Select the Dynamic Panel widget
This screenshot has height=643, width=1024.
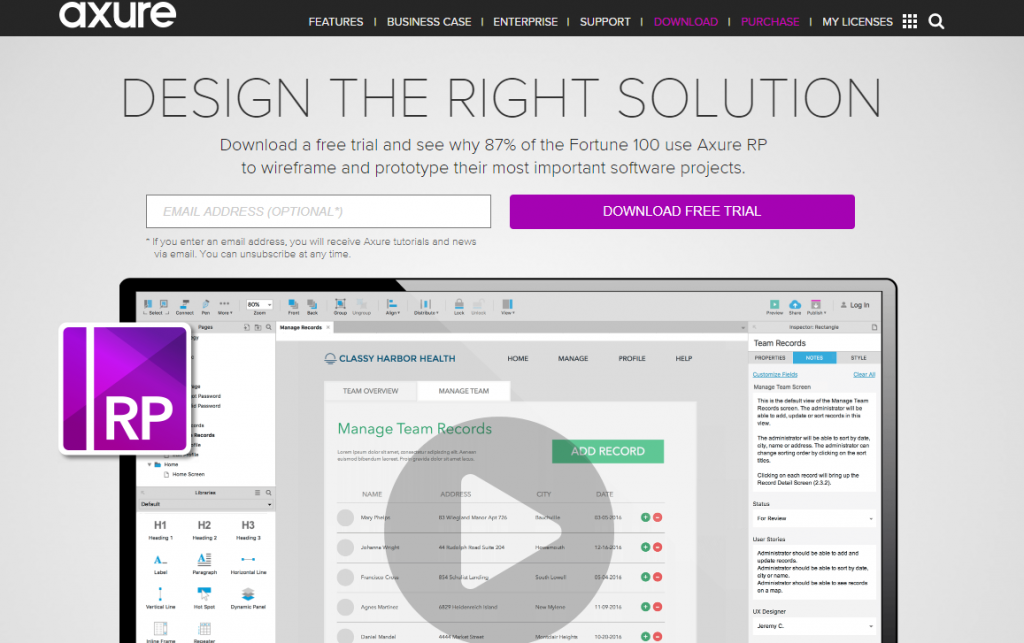click(x=247, y=593)
